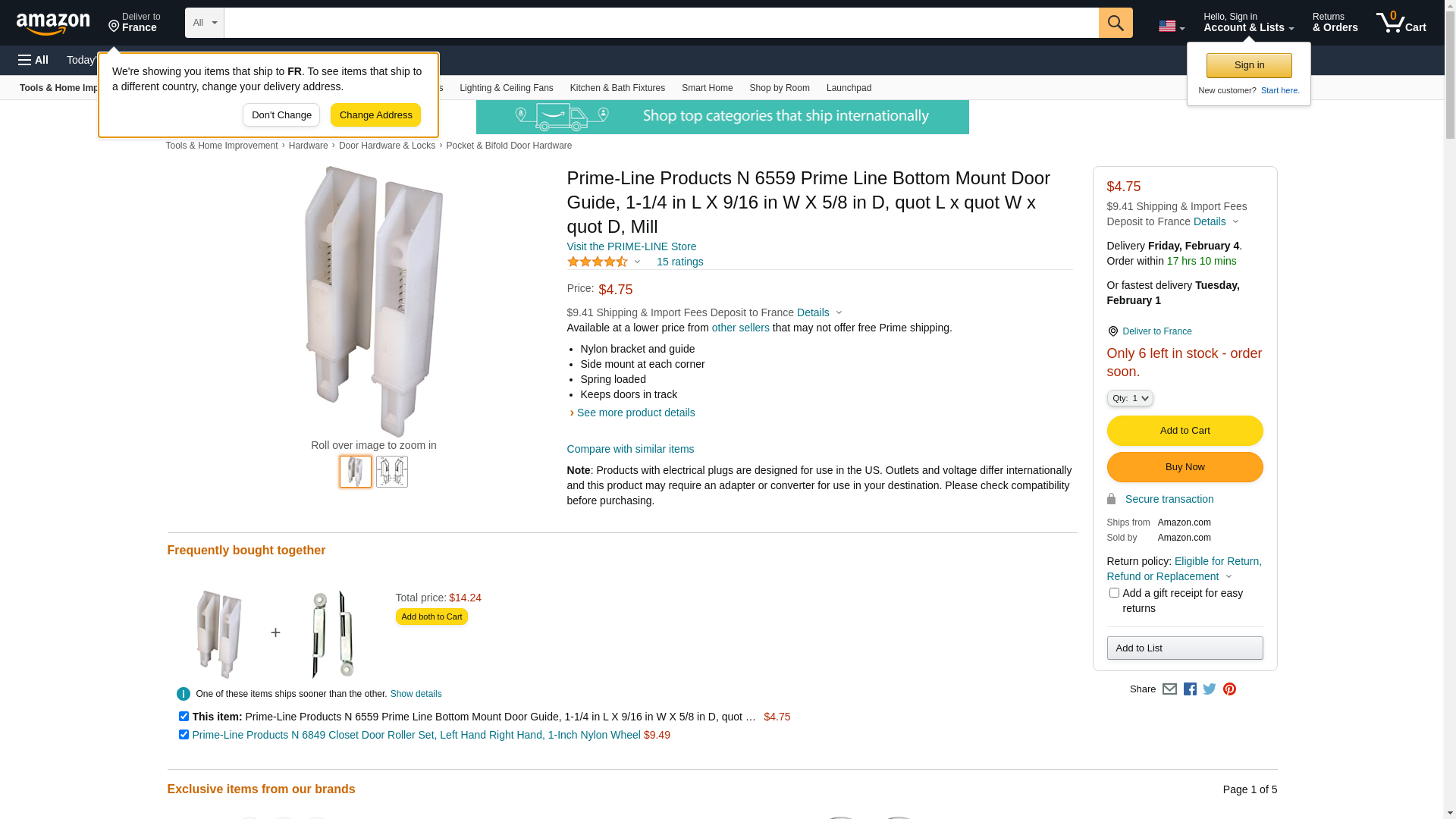The height and width of the screenshot is (819, 1456).
Task: Click into the Amazon search field
Action: pos(661,23)
